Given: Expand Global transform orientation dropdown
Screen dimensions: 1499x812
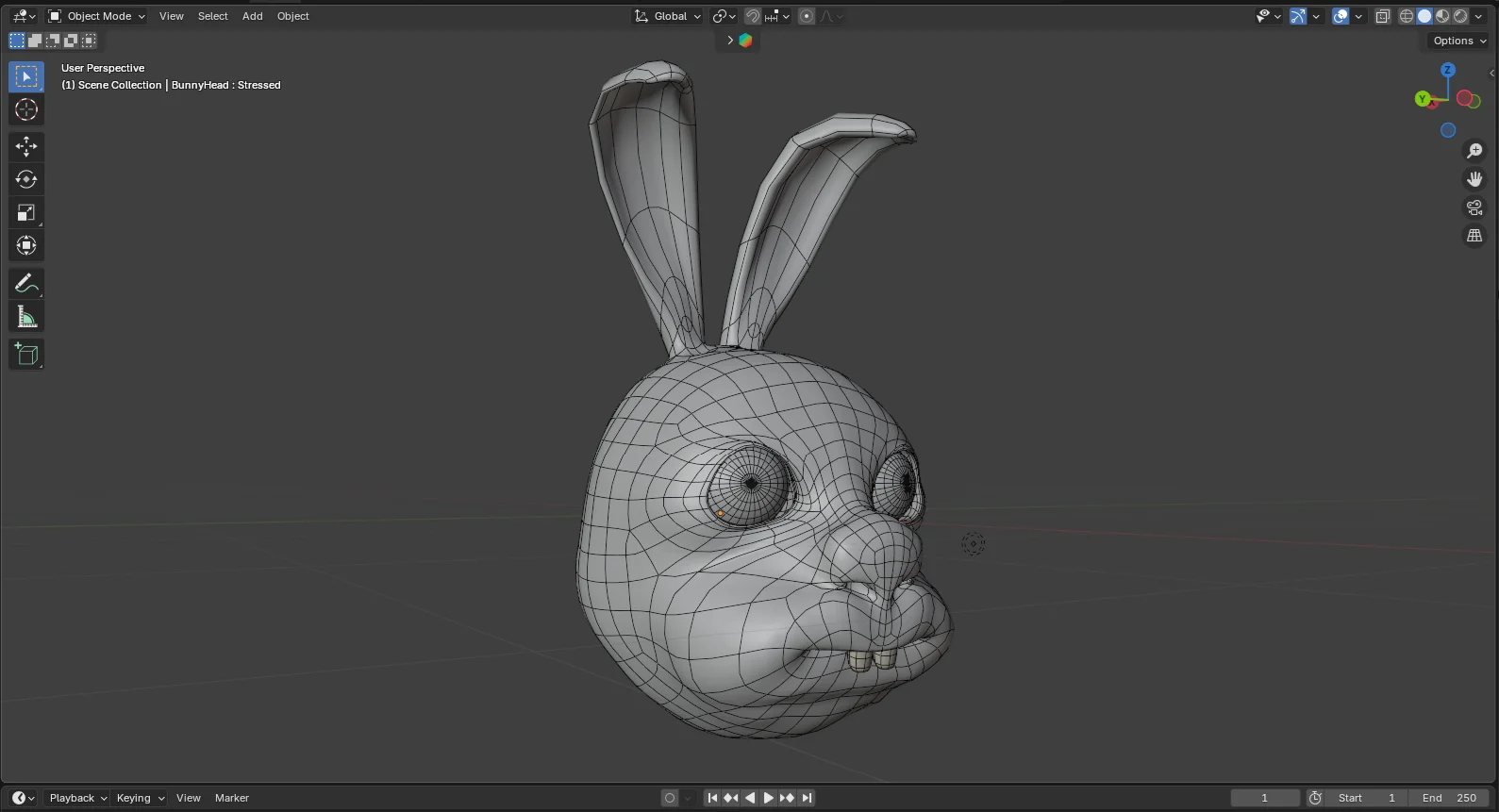Looking at the screenshot, I should pos(669,16).
